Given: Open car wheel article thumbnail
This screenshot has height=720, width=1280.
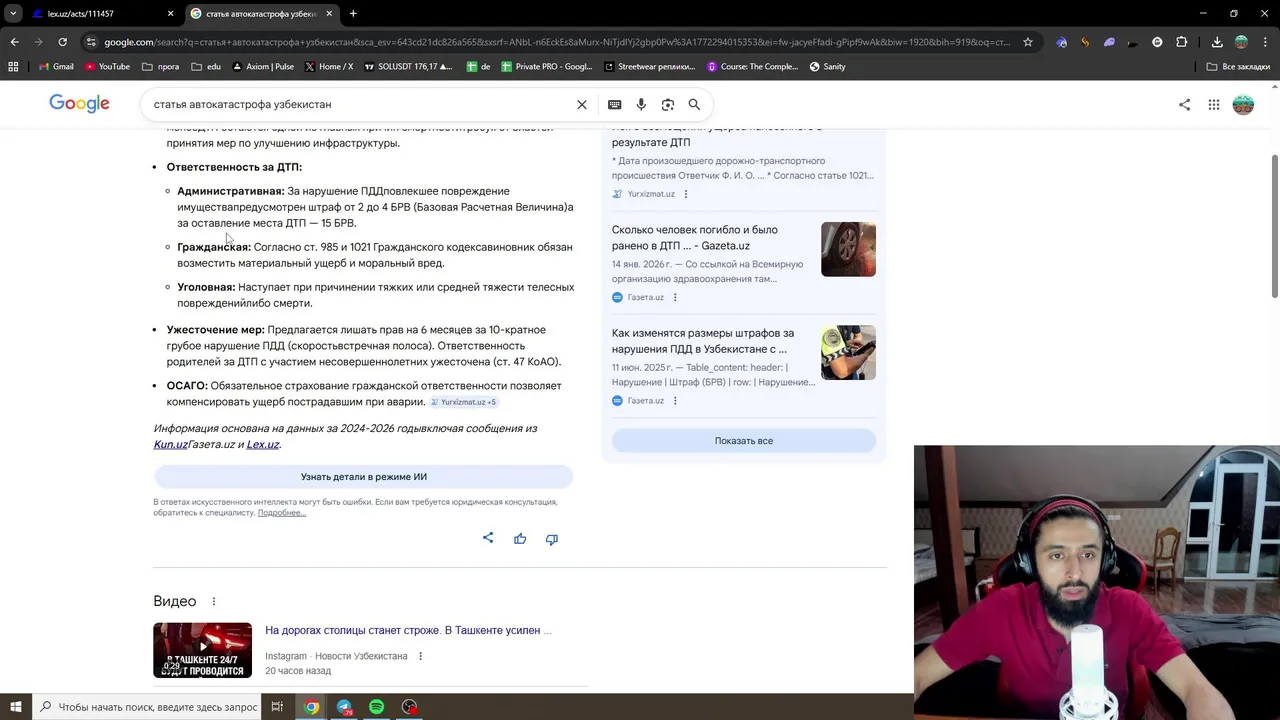Looking at the screenshot, I should pos(848,249).
